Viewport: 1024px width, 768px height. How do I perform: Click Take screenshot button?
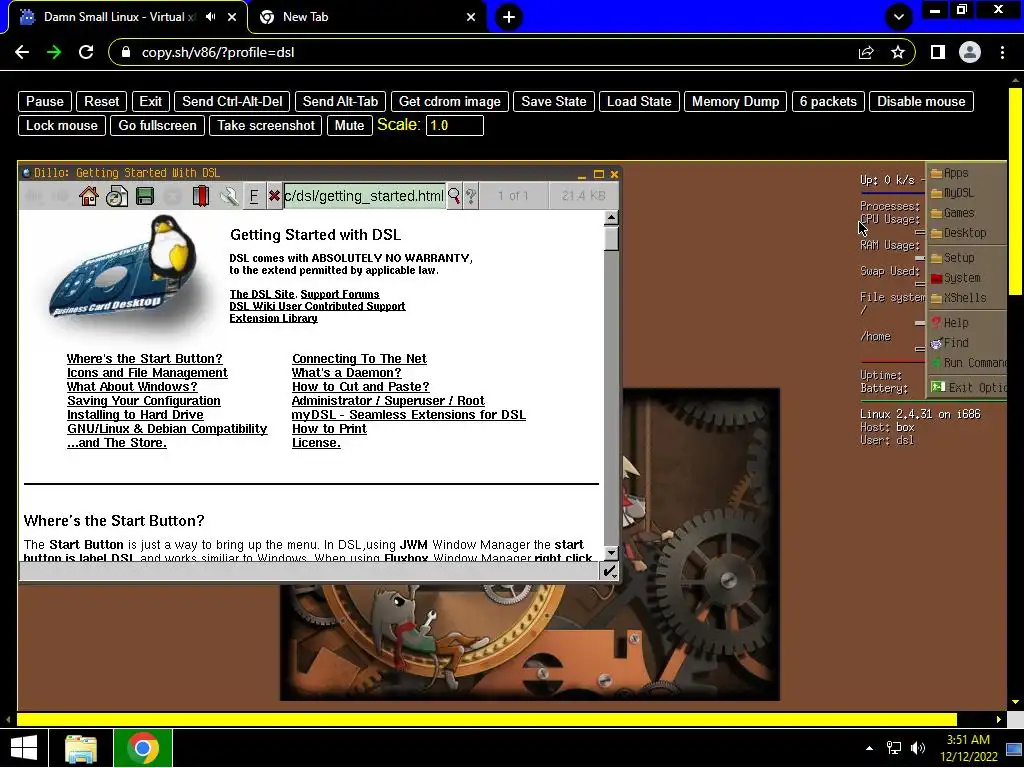[x=266, y=125]
